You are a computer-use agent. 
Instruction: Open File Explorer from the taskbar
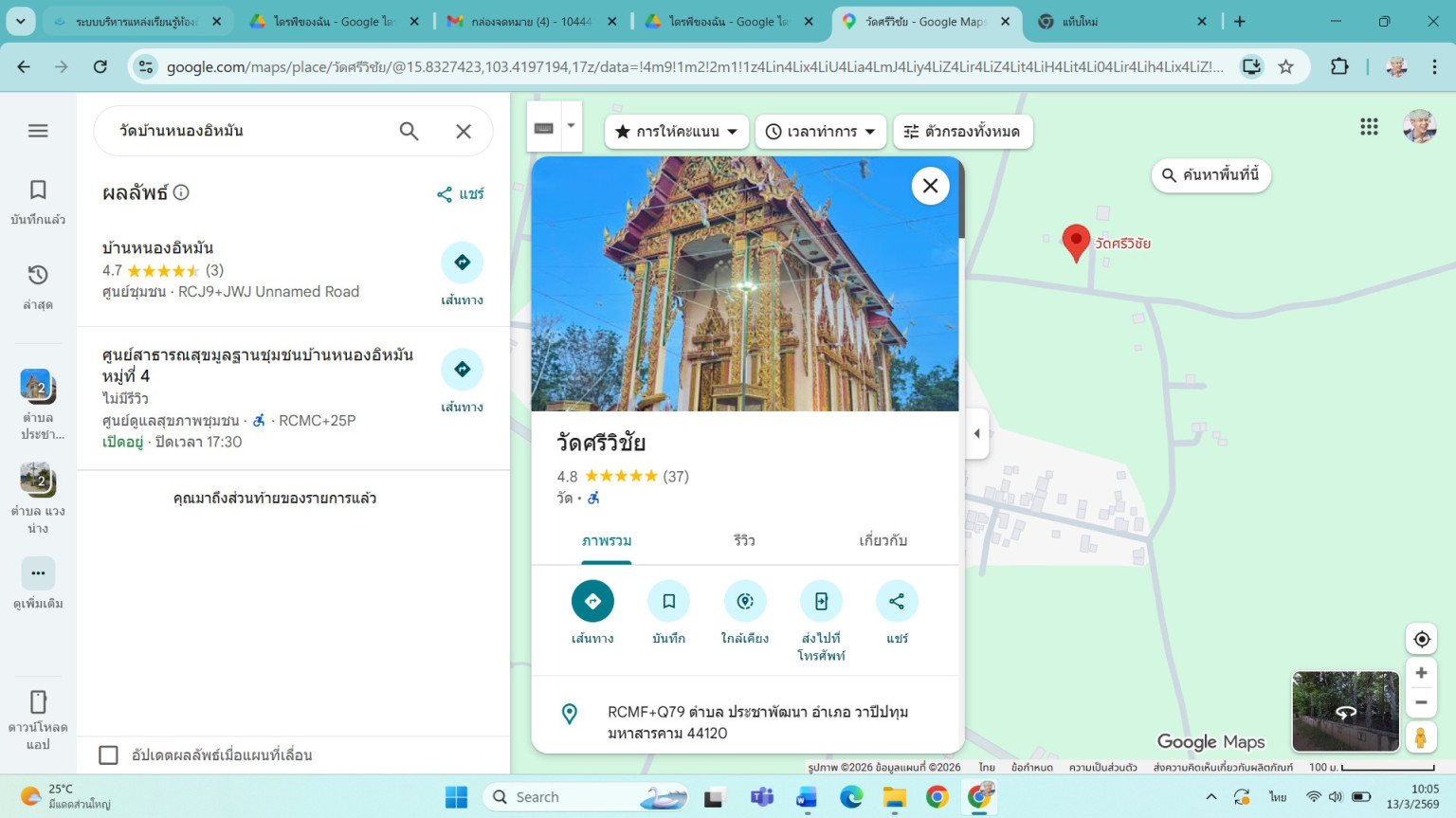click(894, 797)
